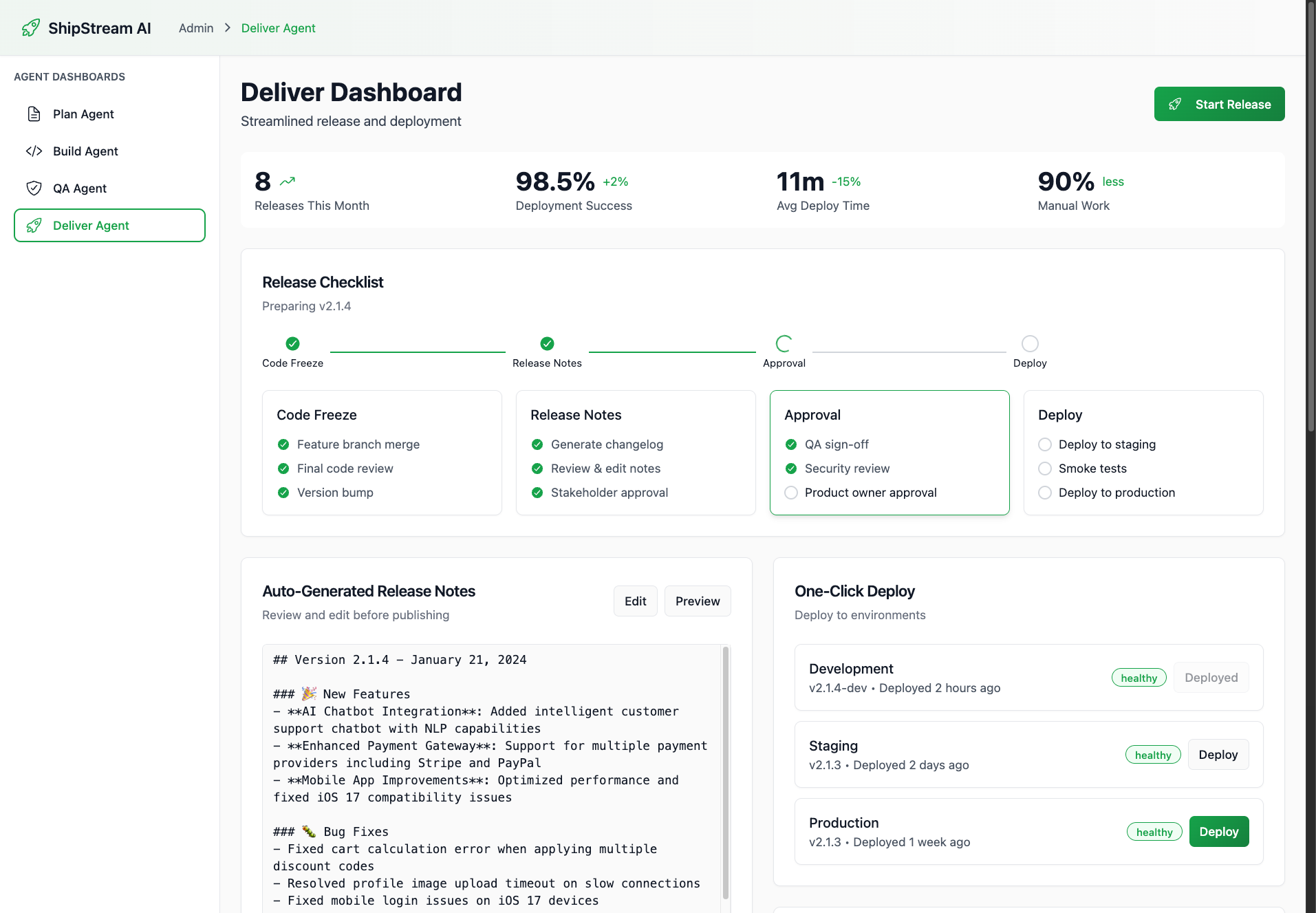
Task: Toggle the Smoke tests checklist item
Action: coord(1045,469)
